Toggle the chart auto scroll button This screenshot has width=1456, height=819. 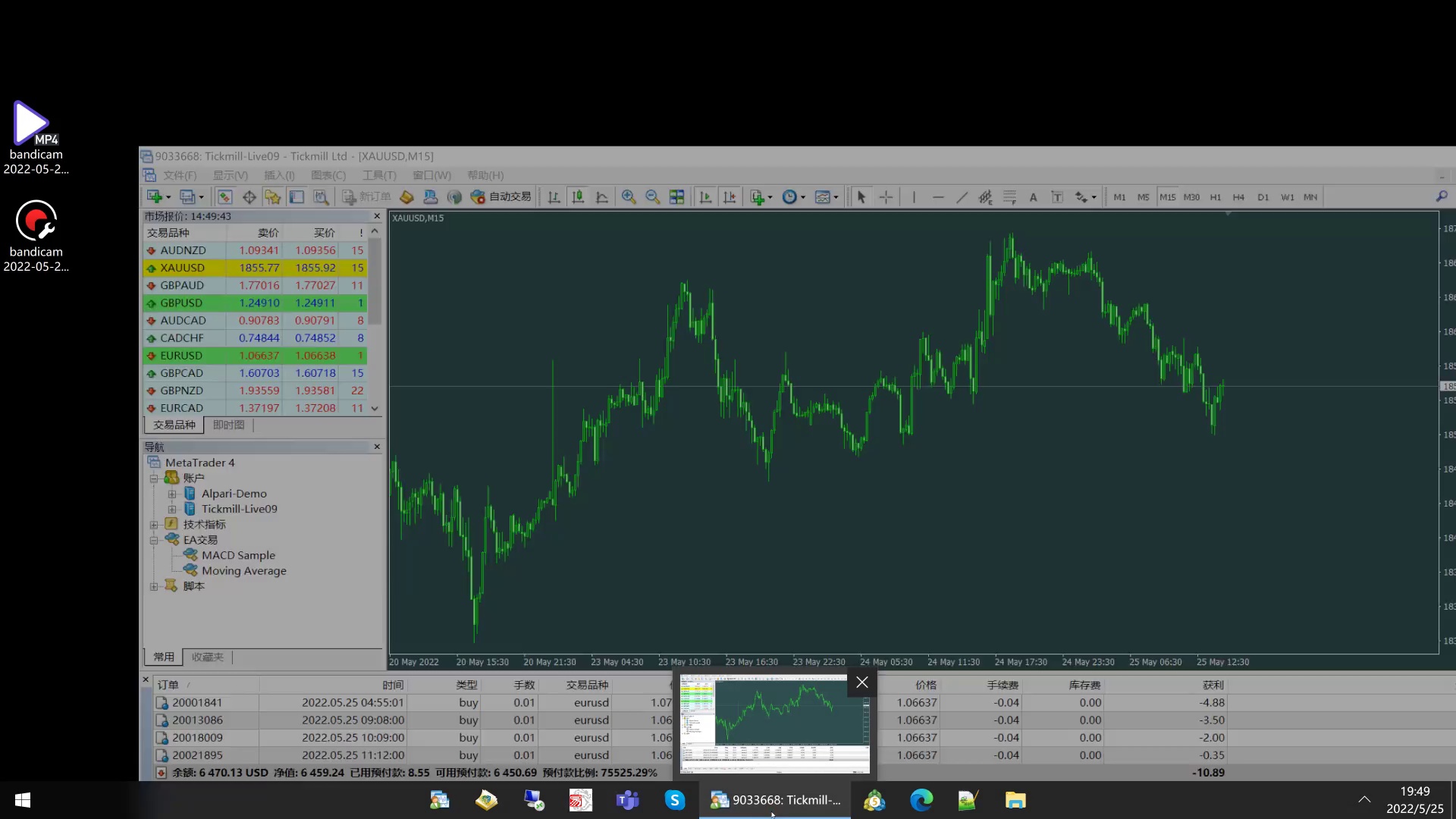pos(705,197)
